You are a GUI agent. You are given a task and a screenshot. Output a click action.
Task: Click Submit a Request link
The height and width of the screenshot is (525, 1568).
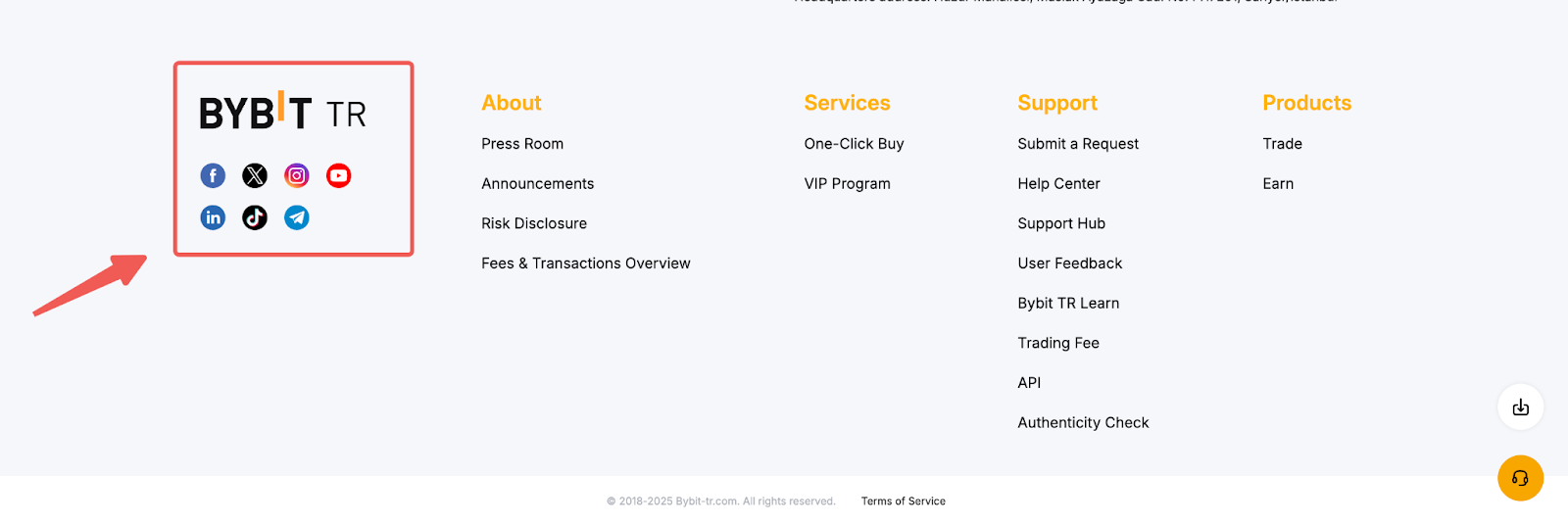click(1078, 144)
